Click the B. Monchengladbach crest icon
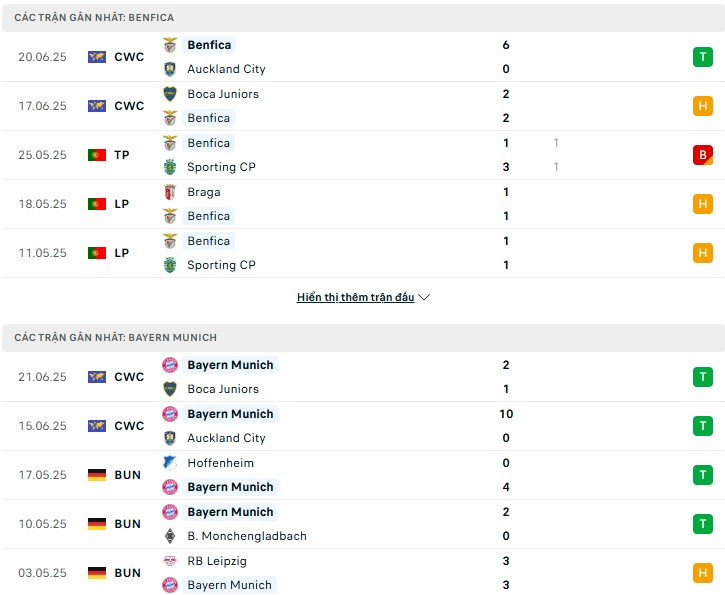The height and width of the screenshot is (595, 725). click(170, 536)
